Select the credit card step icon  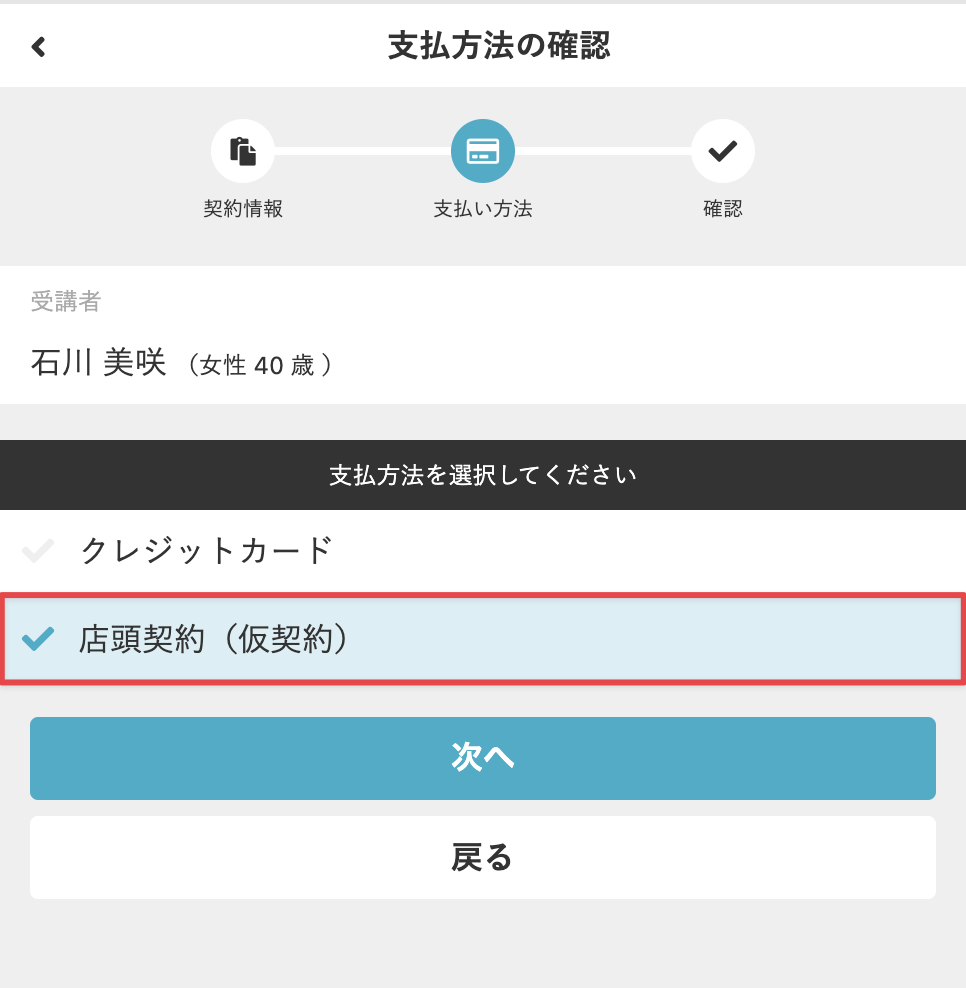coord(483,152)
